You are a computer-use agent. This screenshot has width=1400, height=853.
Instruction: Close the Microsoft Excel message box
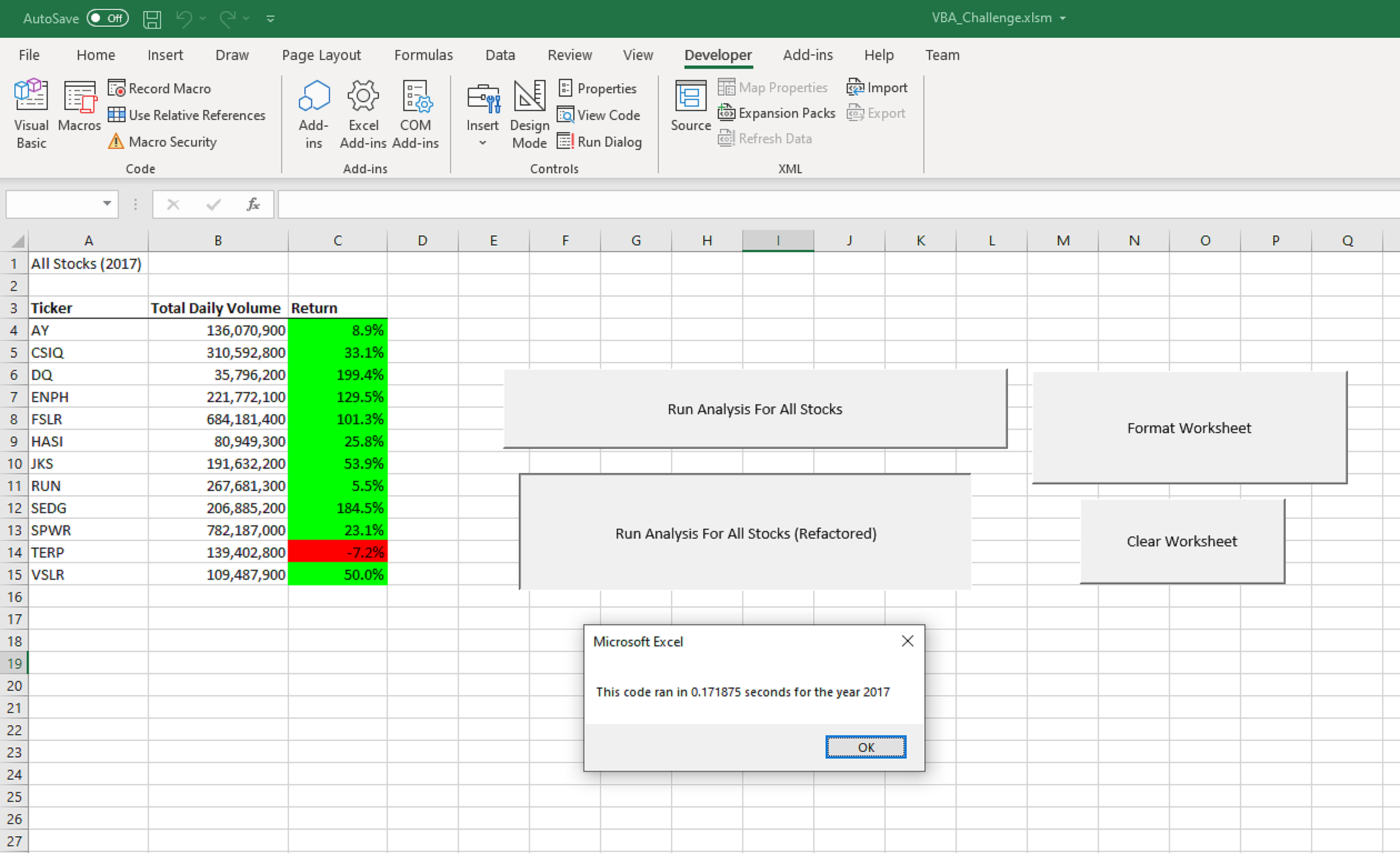907,641
